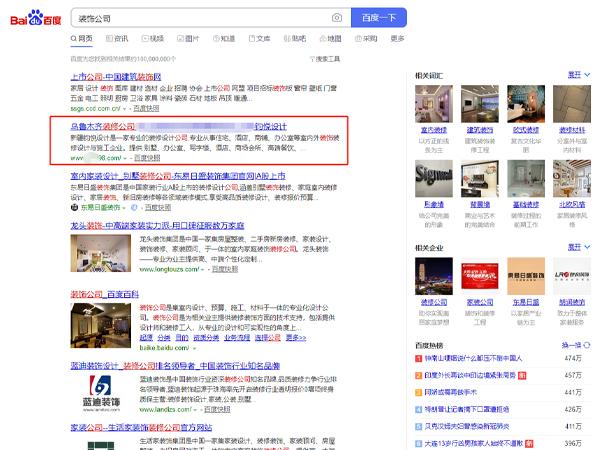Click the 室内装修 thumbnail image
Viewport: 600px width, 450px height.
tap(434, 104)
